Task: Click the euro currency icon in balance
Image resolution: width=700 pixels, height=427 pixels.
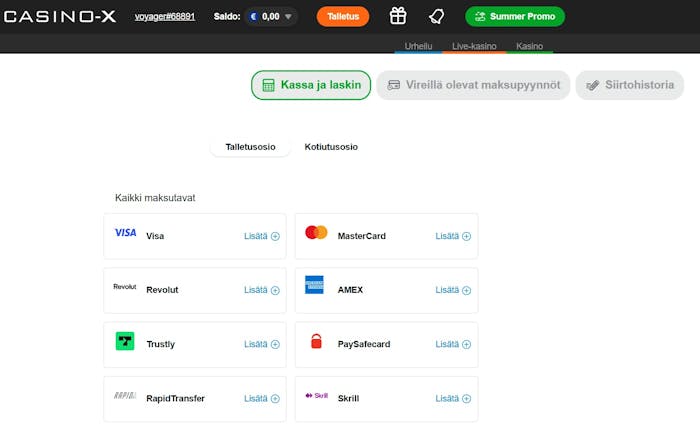Action: click(254, 17)
